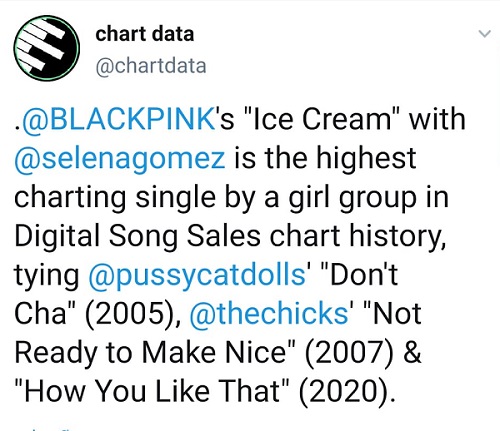This screenshot has height=431, width=500.
Task: Click the "Digital Song Sales" phrase
Action: (138, 236)
